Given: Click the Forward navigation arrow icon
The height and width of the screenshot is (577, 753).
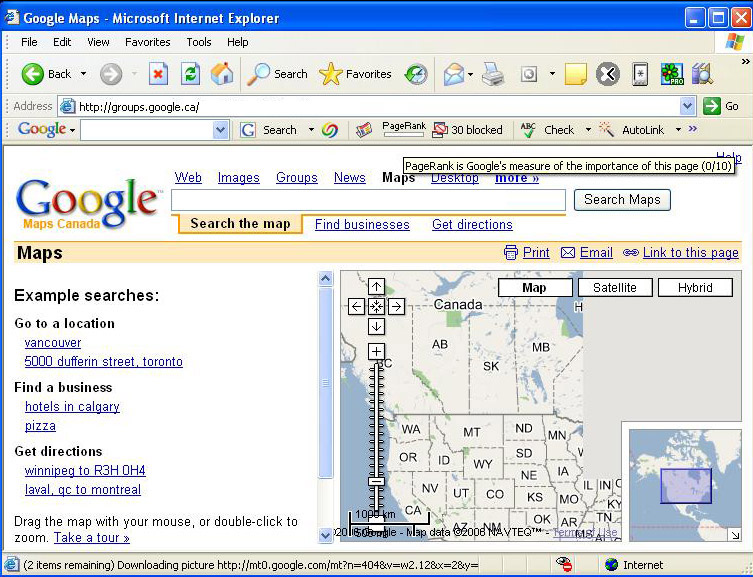Looking at the screenshot, I should pyautogui.click(x=111, y=74).
